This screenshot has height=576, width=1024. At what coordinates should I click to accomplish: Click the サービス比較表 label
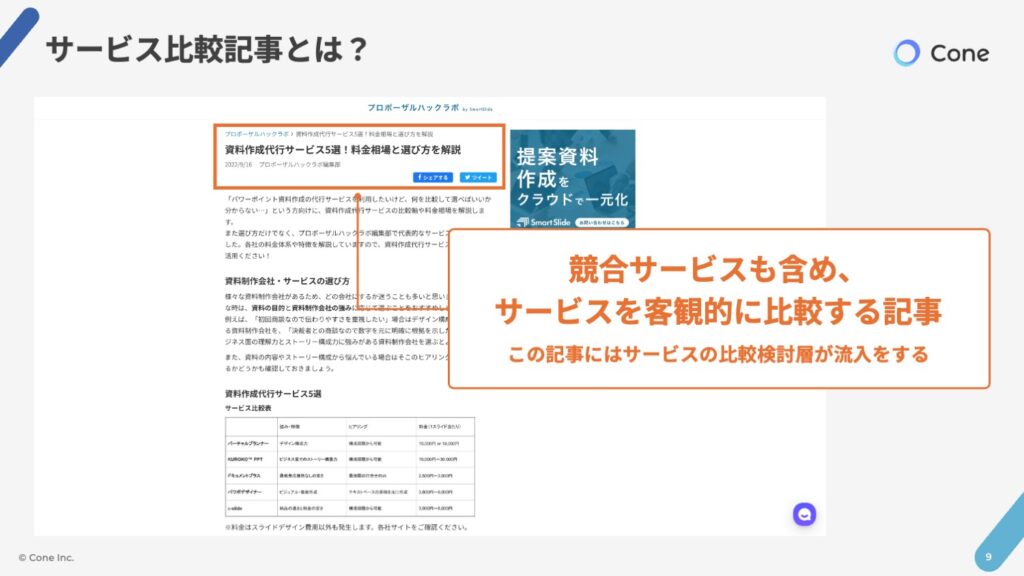click(x=248, y=408)
